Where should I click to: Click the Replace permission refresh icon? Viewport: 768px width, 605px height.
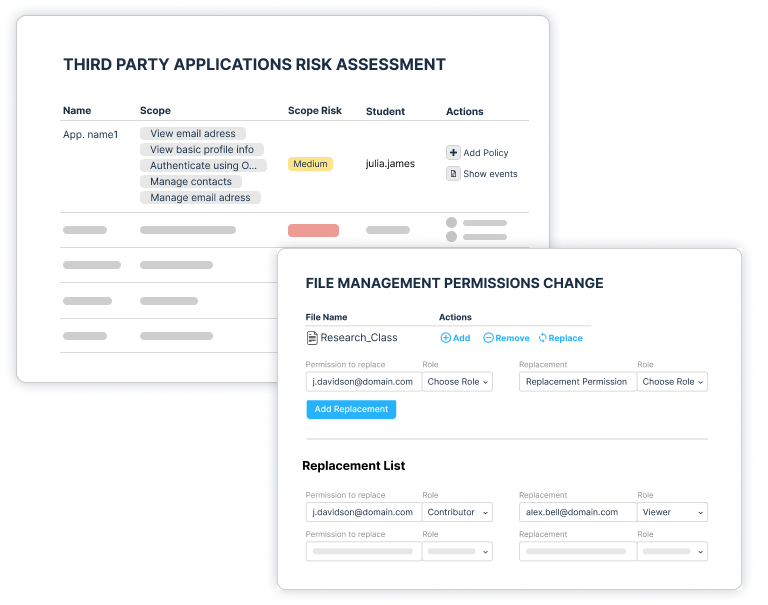[543, 338]
